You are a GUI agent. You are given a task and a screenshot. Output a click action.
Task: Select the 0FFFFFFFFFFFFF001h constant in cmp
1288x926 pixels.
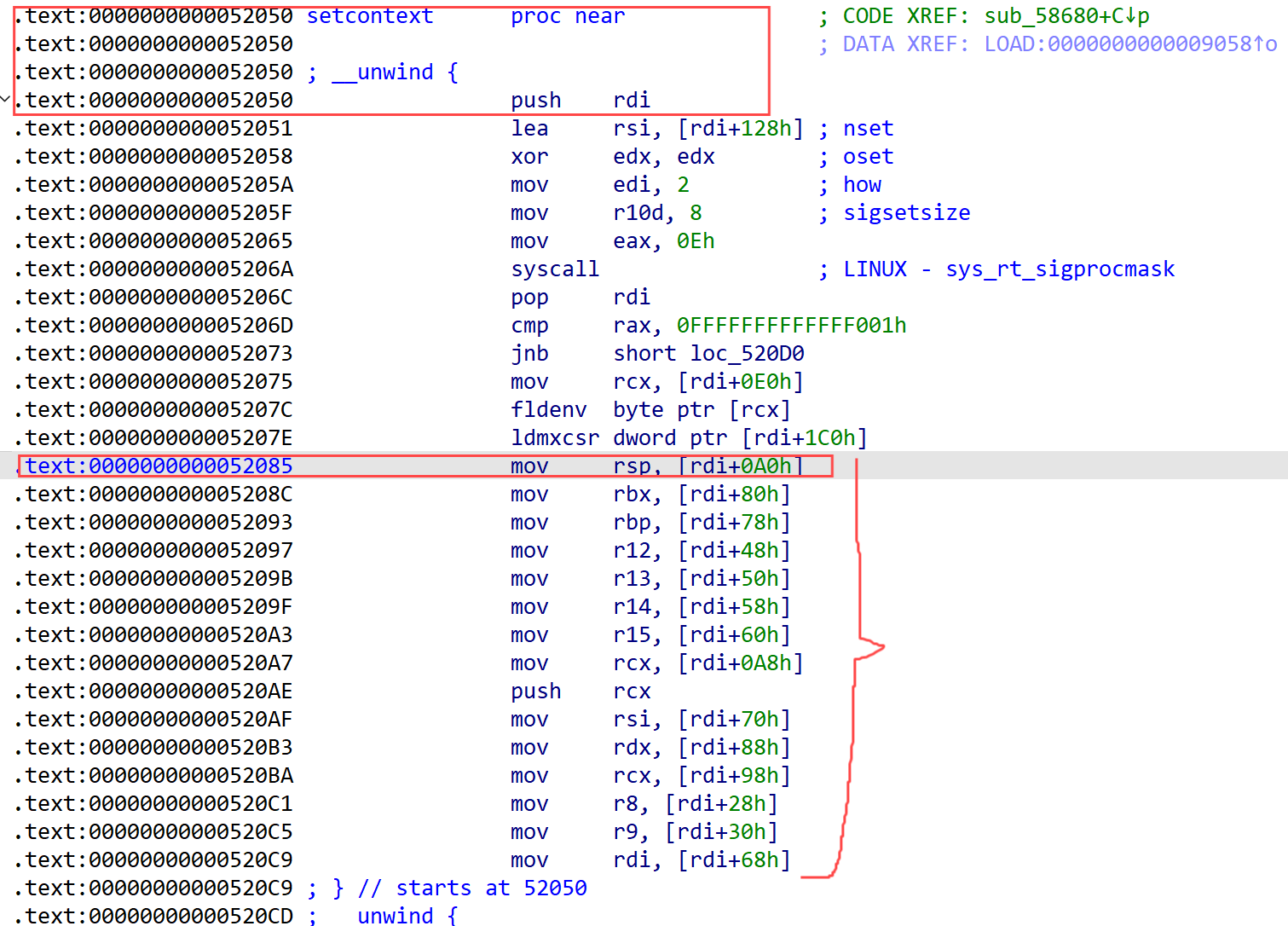(x=791, y=326)
